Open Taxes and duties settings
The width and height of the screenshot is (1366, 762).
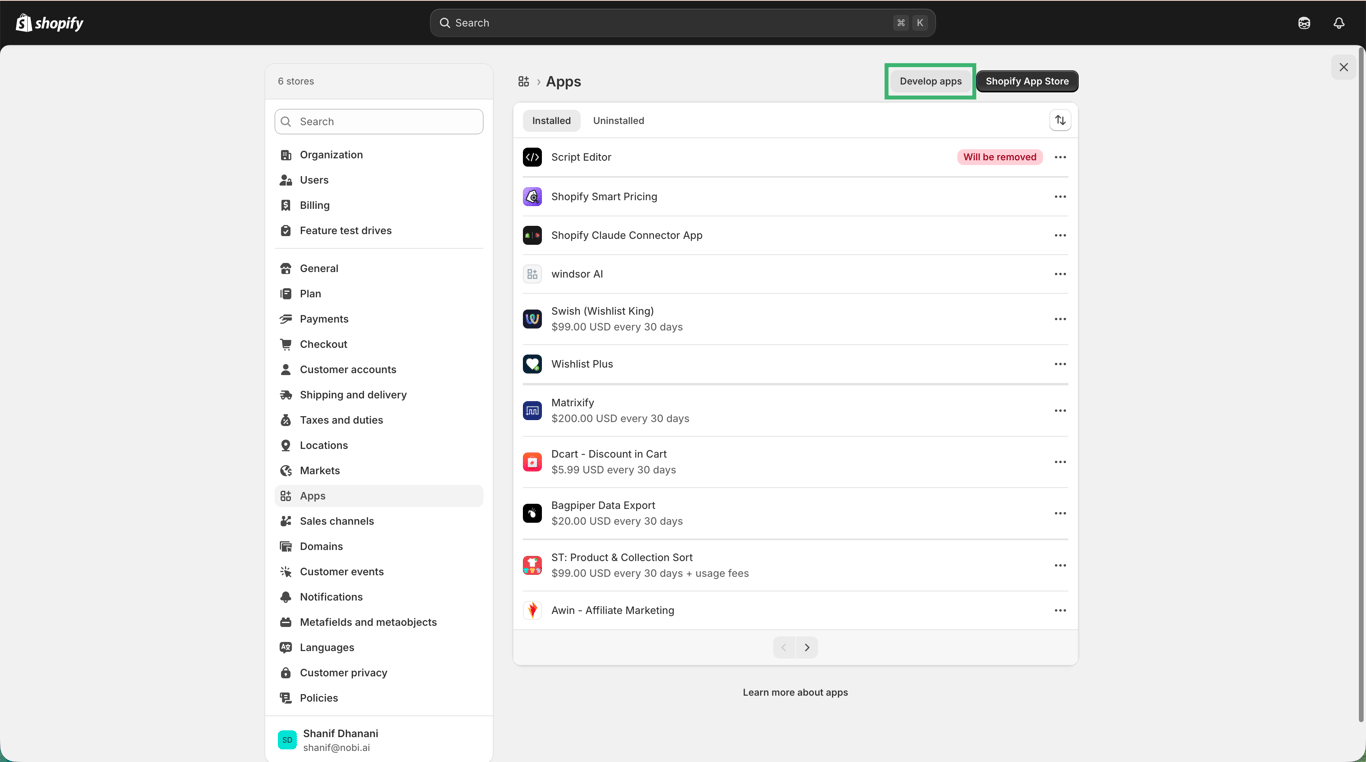pos(379,420)
